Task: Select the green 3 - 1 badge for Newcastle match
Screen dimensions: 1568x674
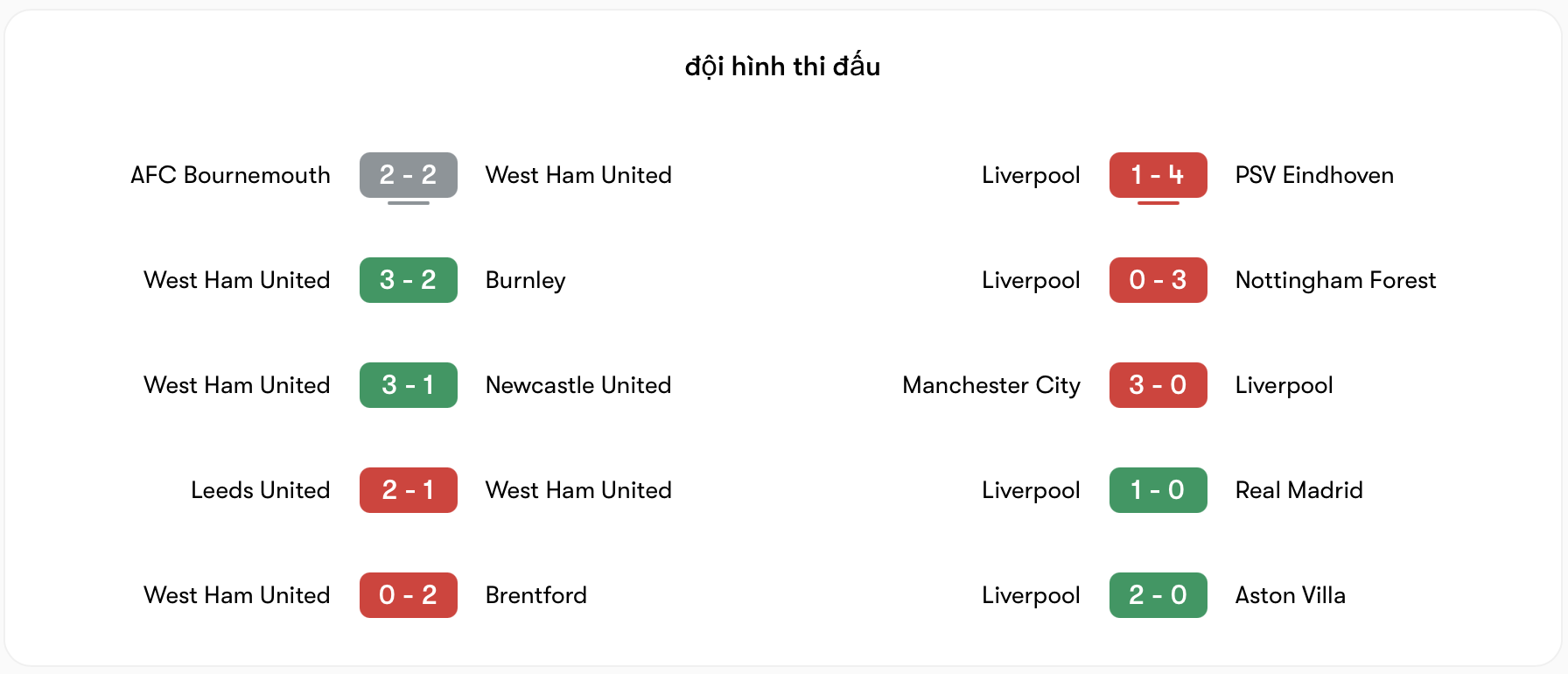Action: pos(408,384)
